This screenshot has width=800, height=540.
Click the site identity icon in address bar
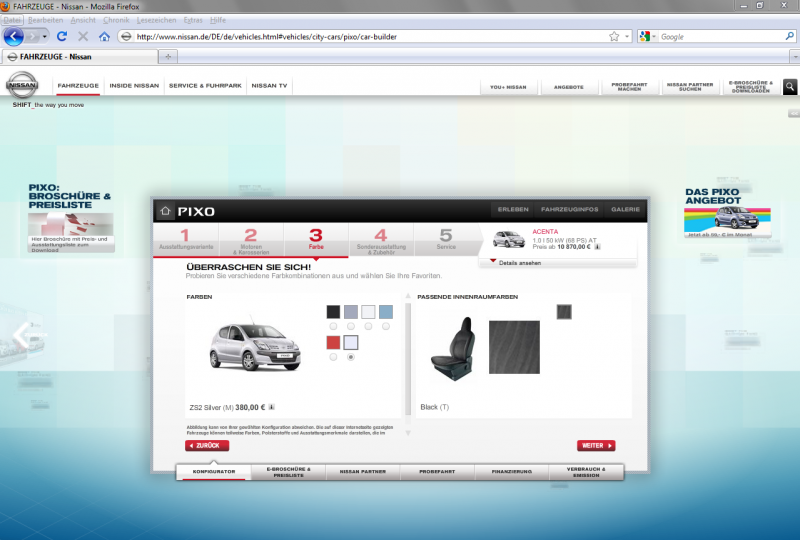pos(126,36)
